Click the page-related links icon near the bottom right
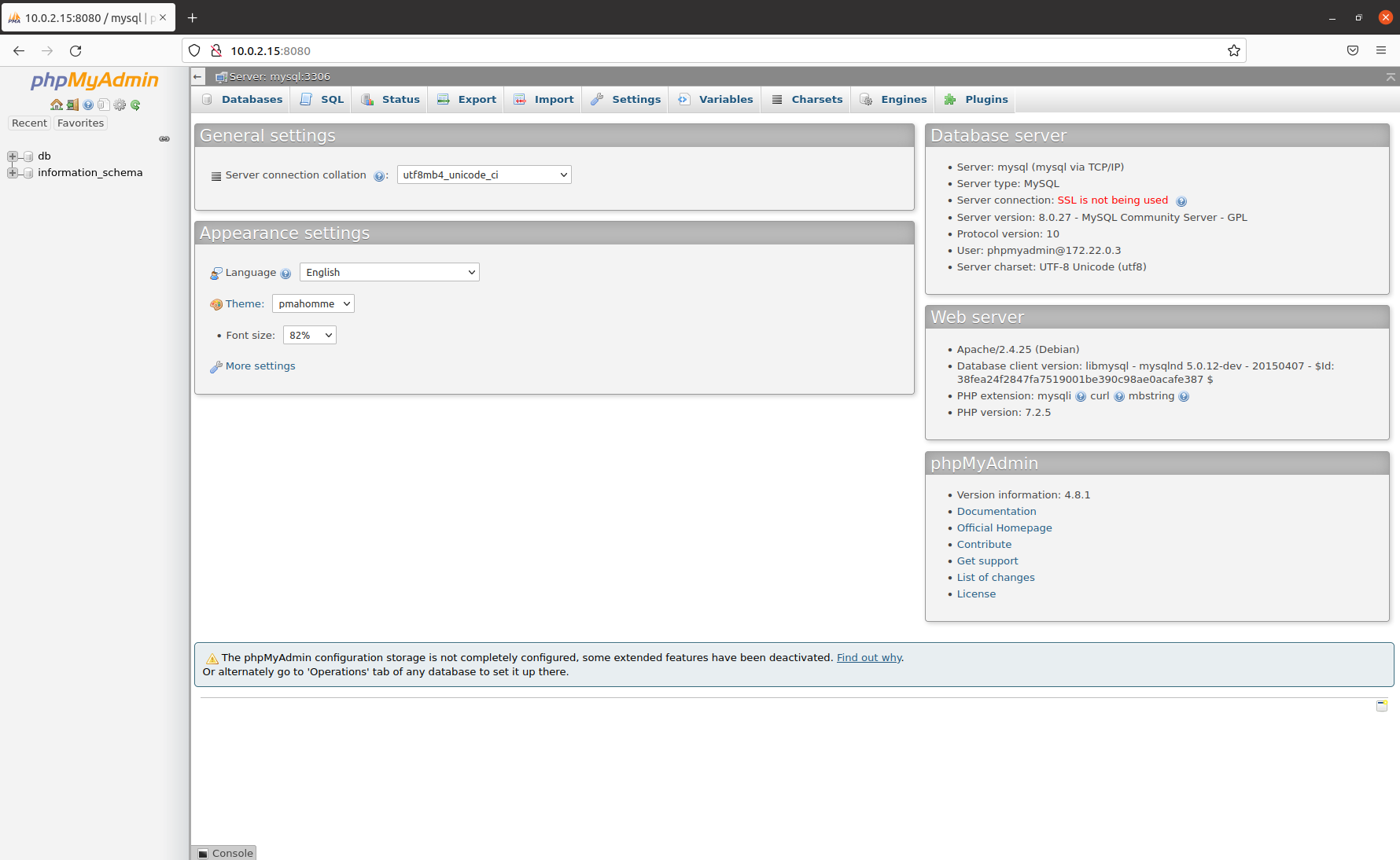Screen dimensions: 1400x860 point(1382,705)
